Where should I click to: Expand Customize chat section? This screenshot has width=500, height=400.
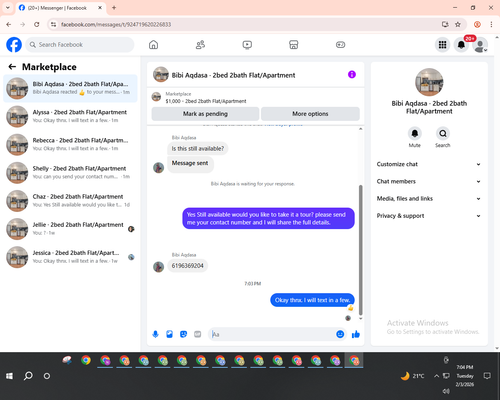pos(429,164)
